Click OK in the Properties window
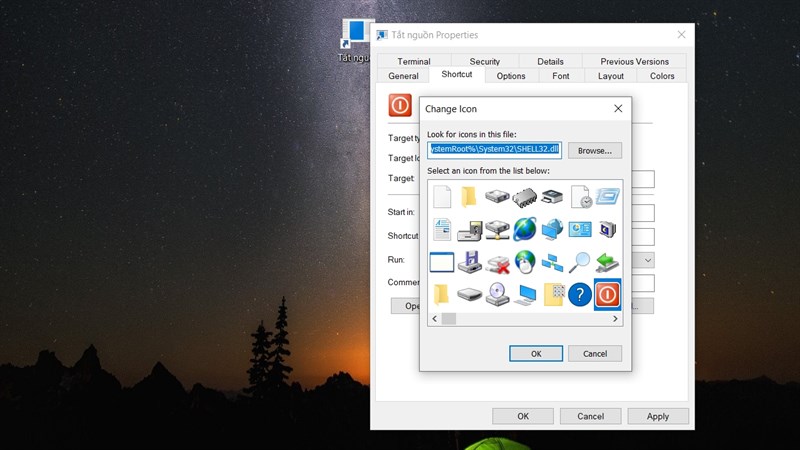The height and width of the screenshot is (450, 800). [x=523, y=416]
